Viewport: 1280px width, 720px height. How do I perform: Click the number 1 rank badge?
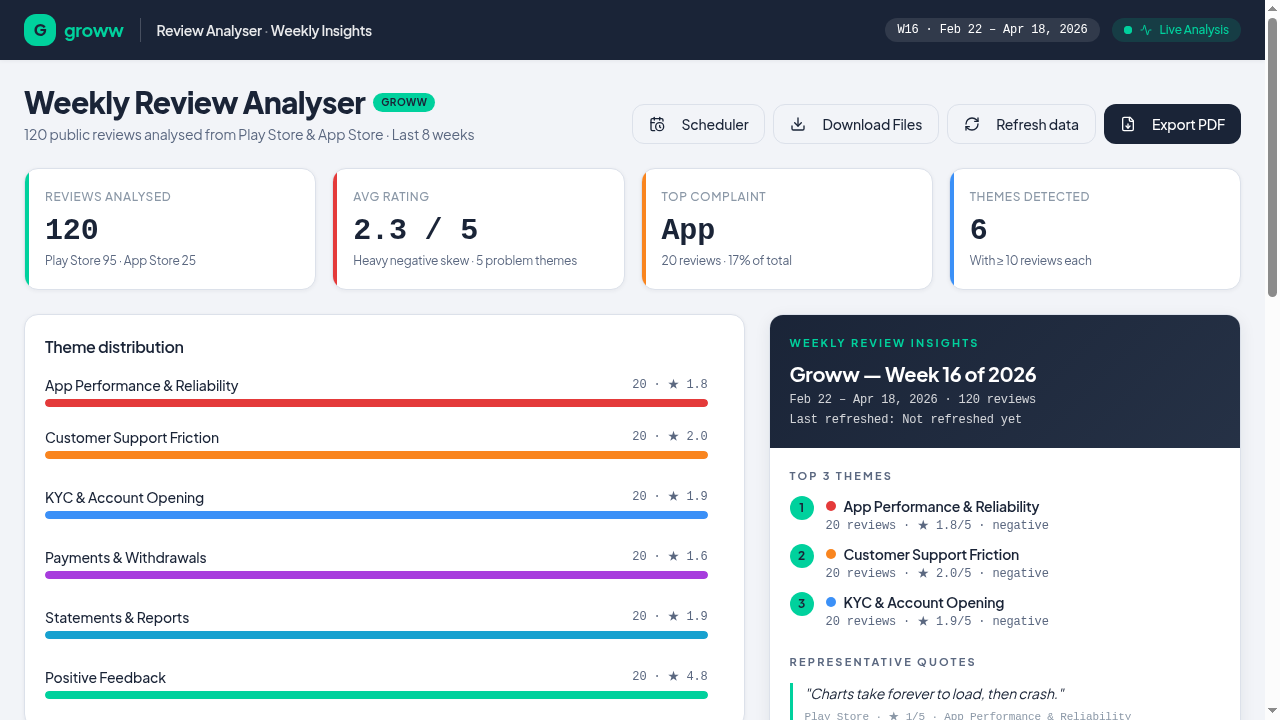point(802,508)
